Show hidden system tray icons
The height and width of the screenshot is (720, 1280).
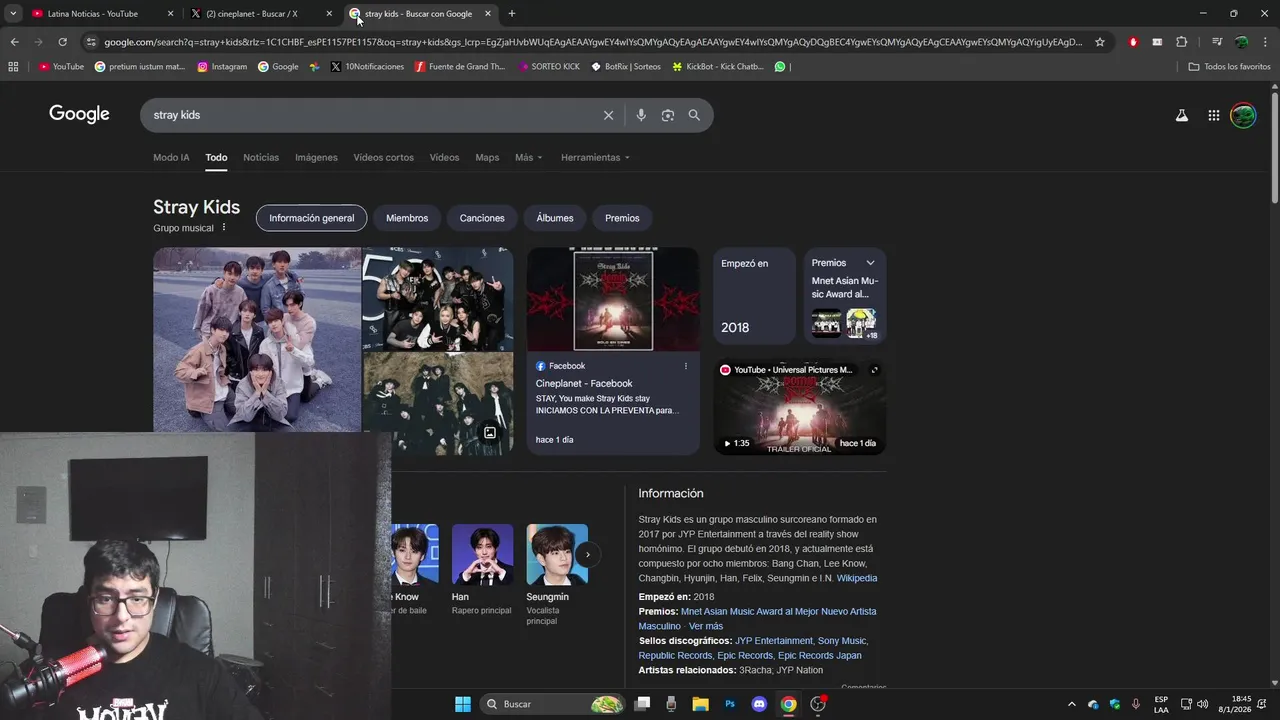pos(1072,704)
